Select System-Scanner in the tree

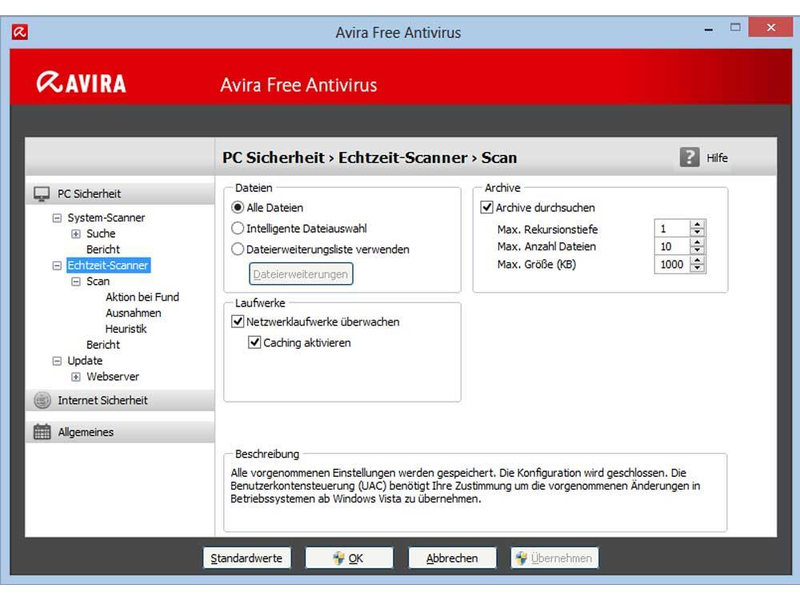pyautogui.click(x=106, y=218)
